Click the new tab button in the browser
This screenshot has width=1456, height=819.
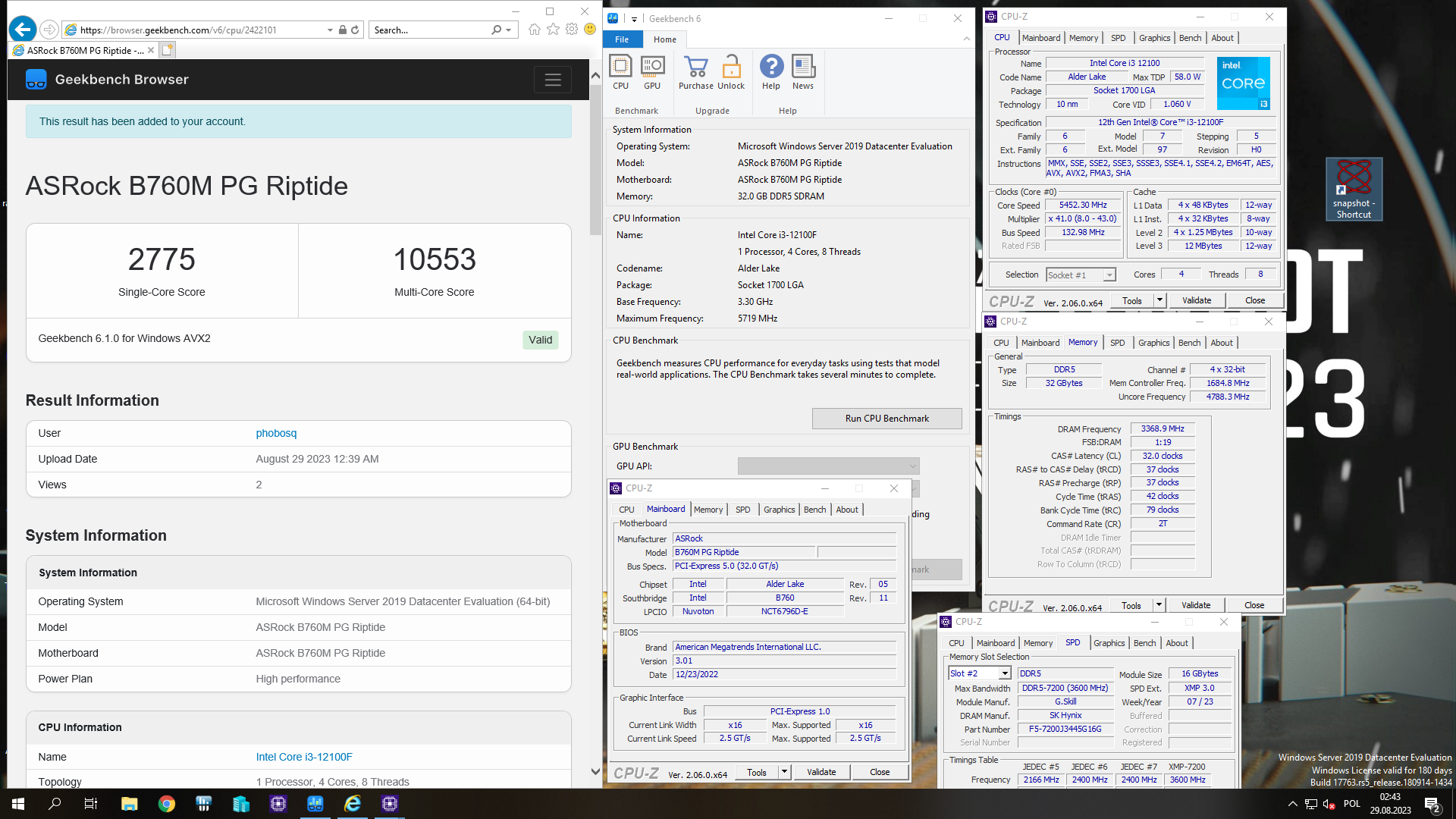point(168,50)
